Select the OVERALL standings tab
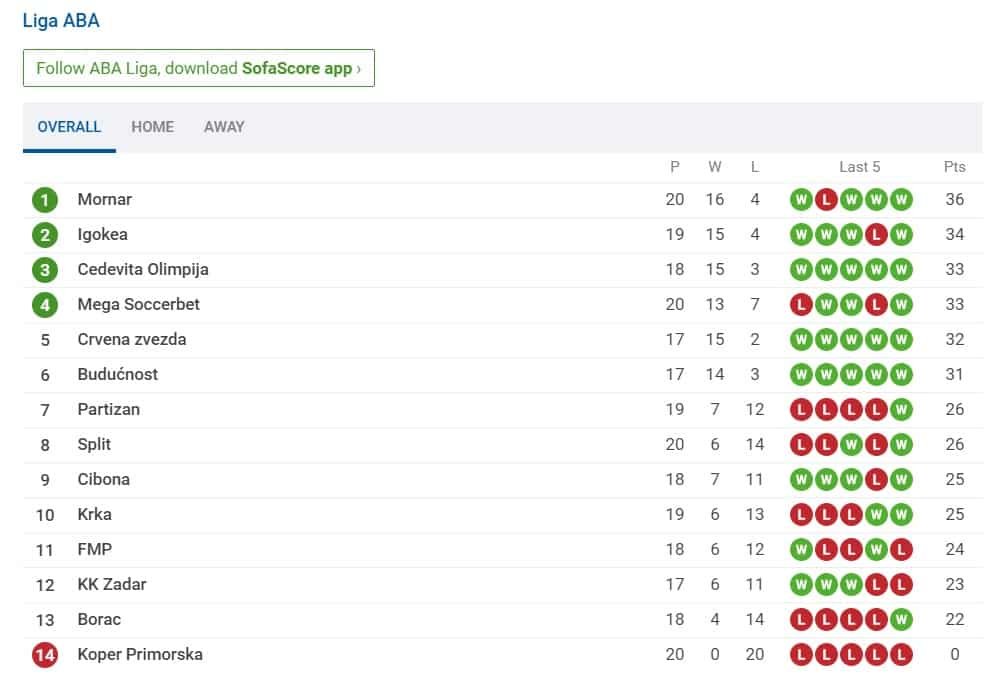This screenshot has height=690, width=1000. point(69,127)
